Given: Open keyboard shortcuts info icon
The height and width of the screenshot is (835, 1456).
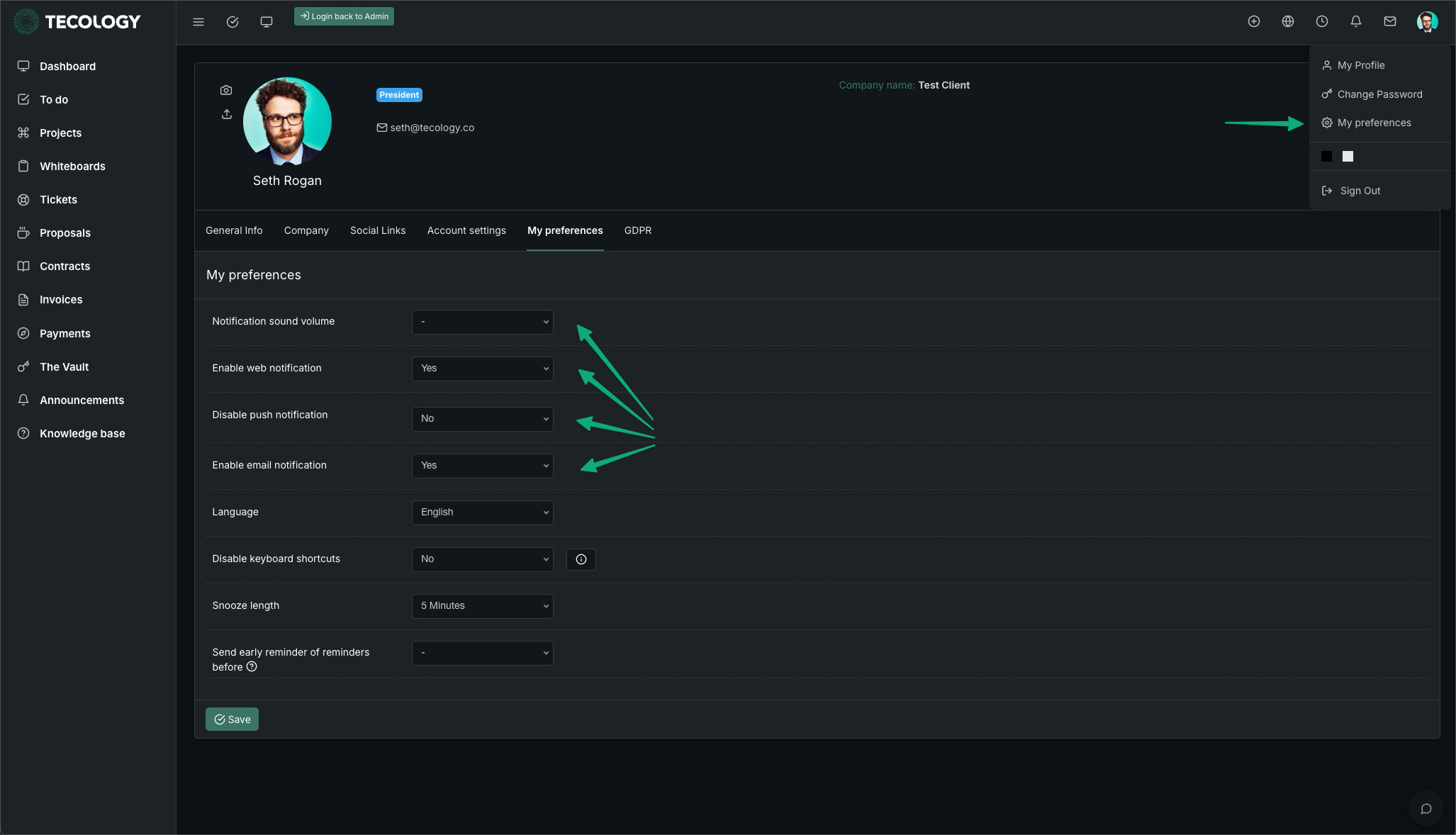Looking at the screenshot, I should [x=581, y=559].
